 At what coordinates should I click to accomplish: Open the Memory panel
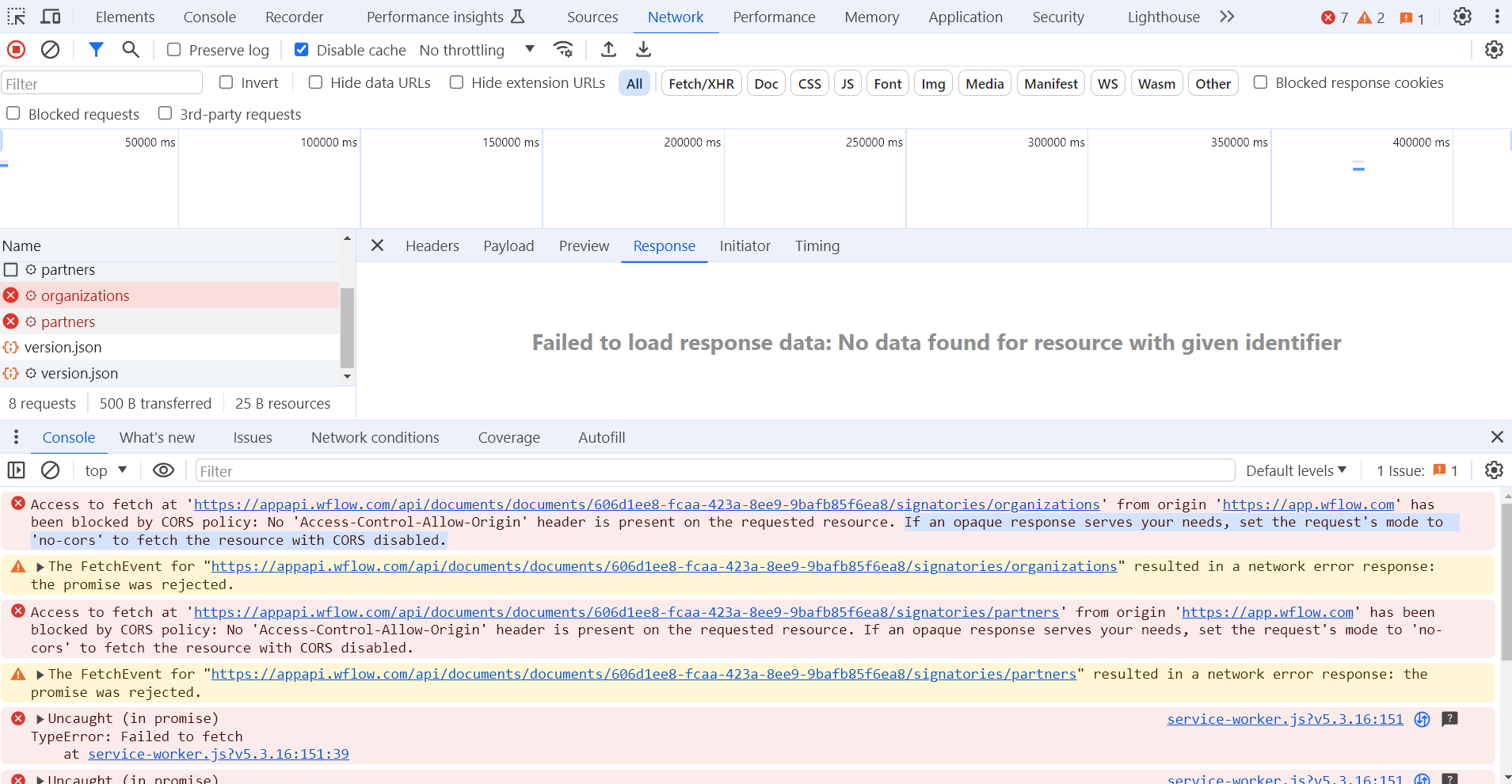click(x=870, y=16)
